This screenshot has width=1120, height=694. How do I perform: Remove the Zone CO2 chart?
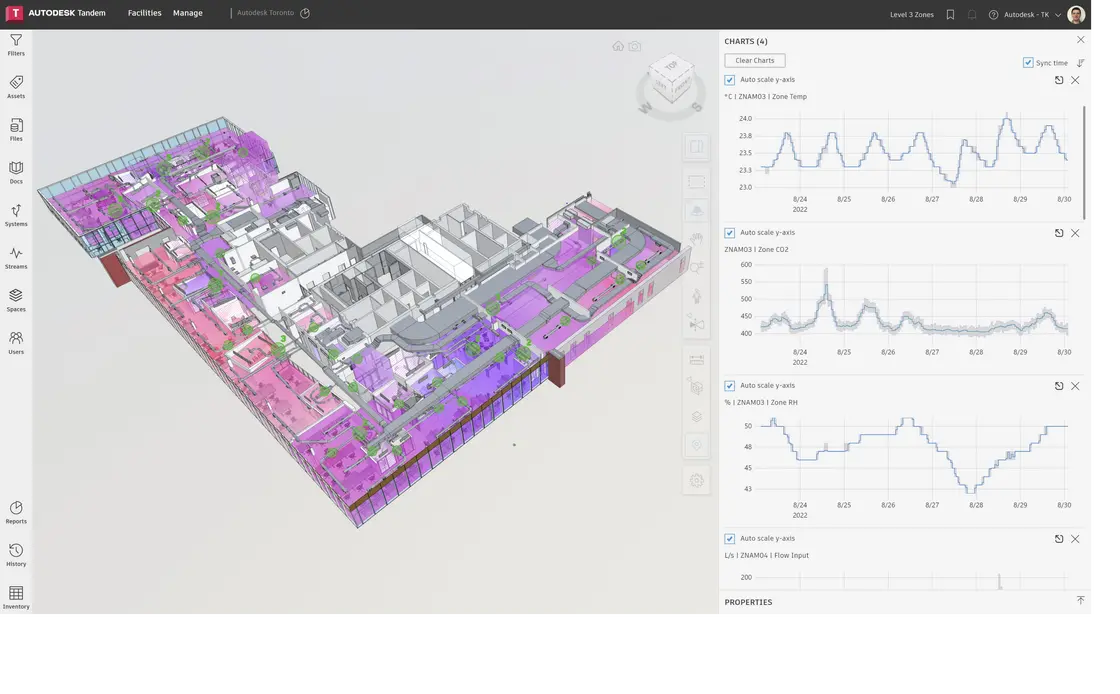[1075, 233]
